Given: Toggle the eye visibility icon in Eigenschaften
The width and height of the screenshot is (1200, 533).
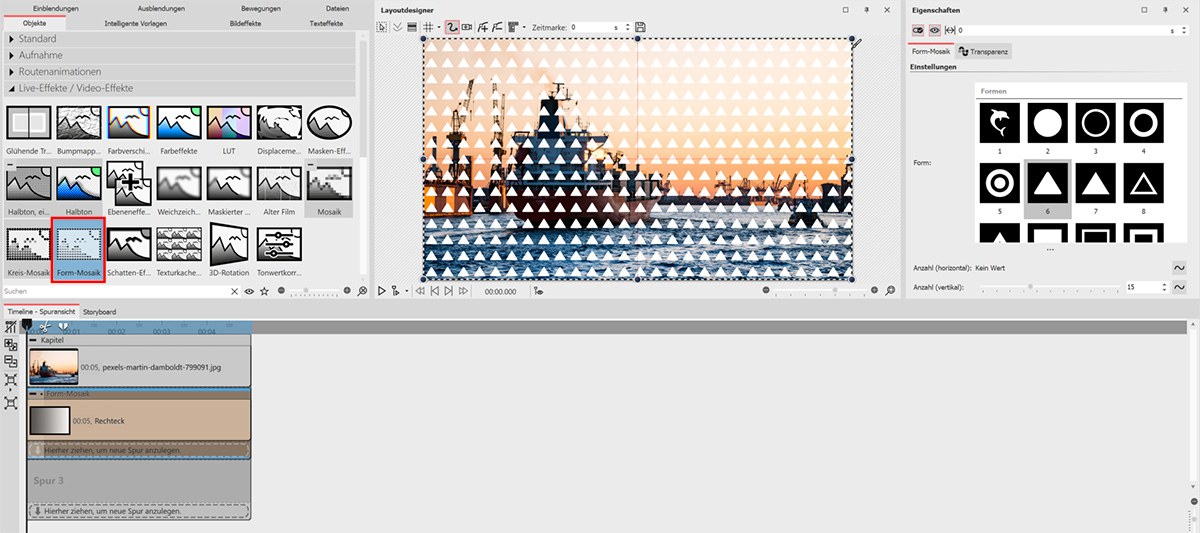Looking at the screenshot, I should [933, 31].
